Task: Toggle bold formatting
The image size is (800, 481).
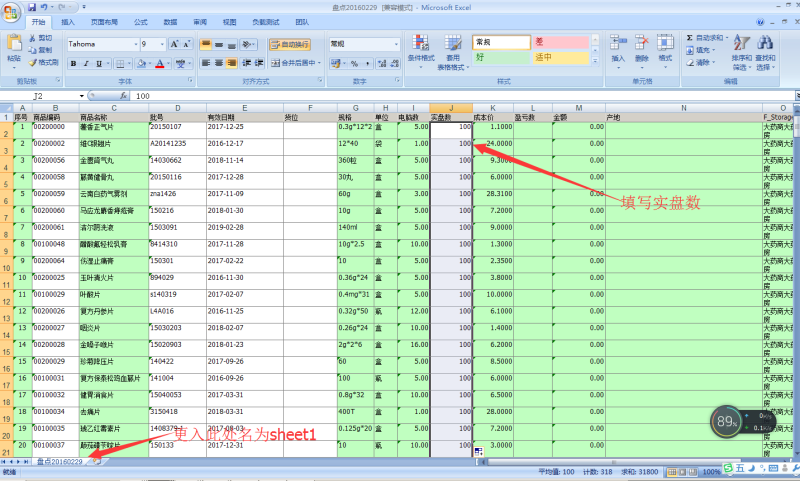Action: tap(73, 64)
